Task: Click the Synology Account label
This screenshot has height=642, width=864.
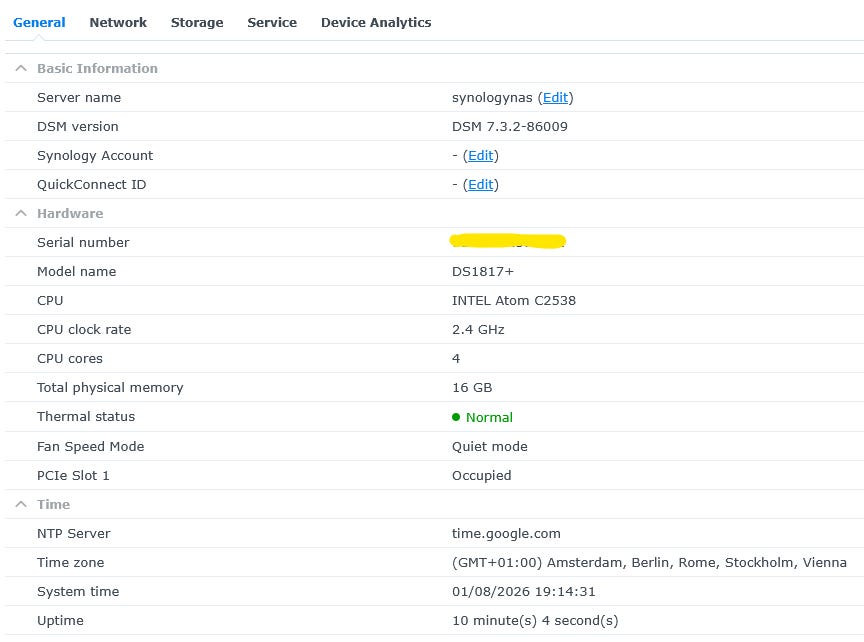Action: [x=95, y=155]
